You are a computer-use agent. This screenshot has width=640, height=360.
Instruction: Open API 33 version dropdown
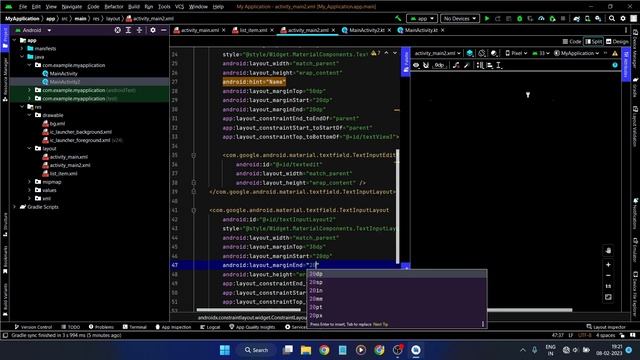pyautogui.click(x=541, y=53)
